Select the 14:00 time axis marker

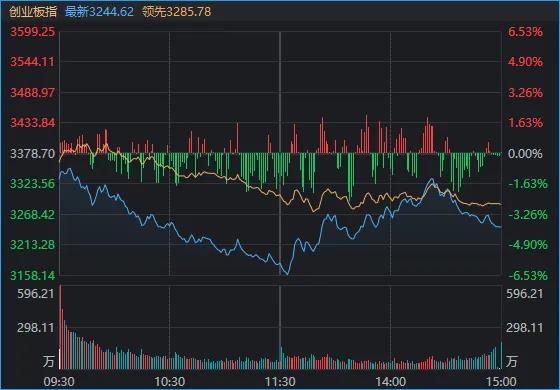(391, 382)
